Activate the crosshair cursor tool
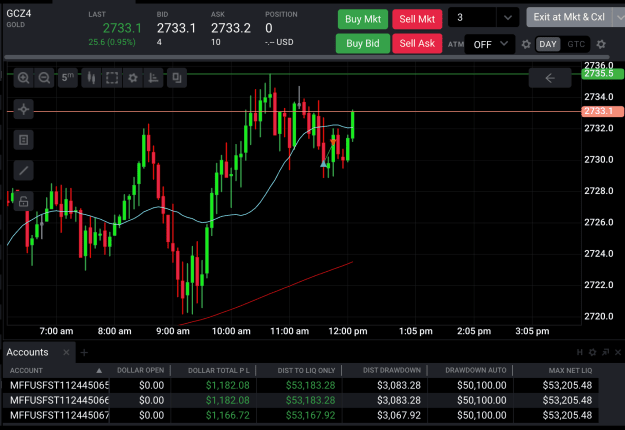 [x=24, y=109]
